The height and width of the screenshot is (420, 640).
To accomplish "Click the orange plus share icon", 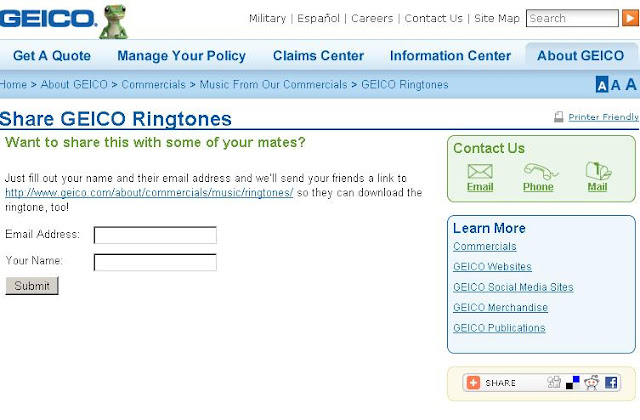I will (473, 383).
